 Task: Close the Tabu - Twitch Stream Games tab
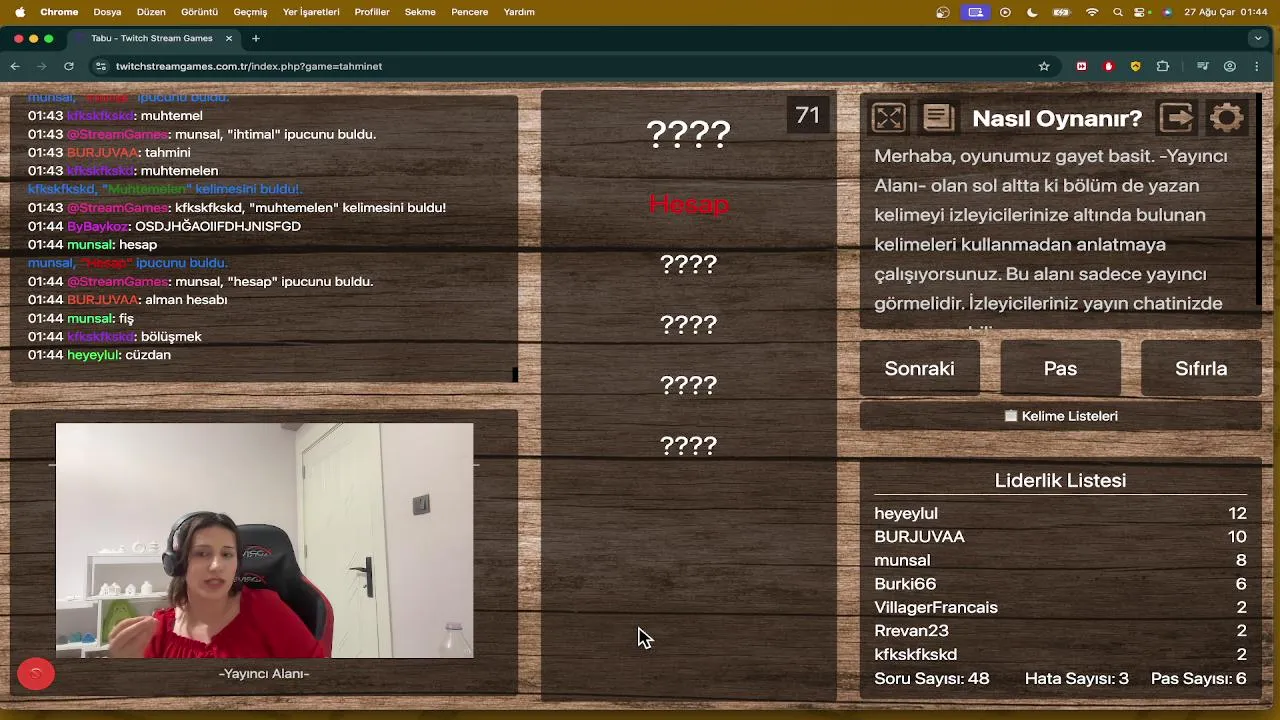[x=229, y=38]
